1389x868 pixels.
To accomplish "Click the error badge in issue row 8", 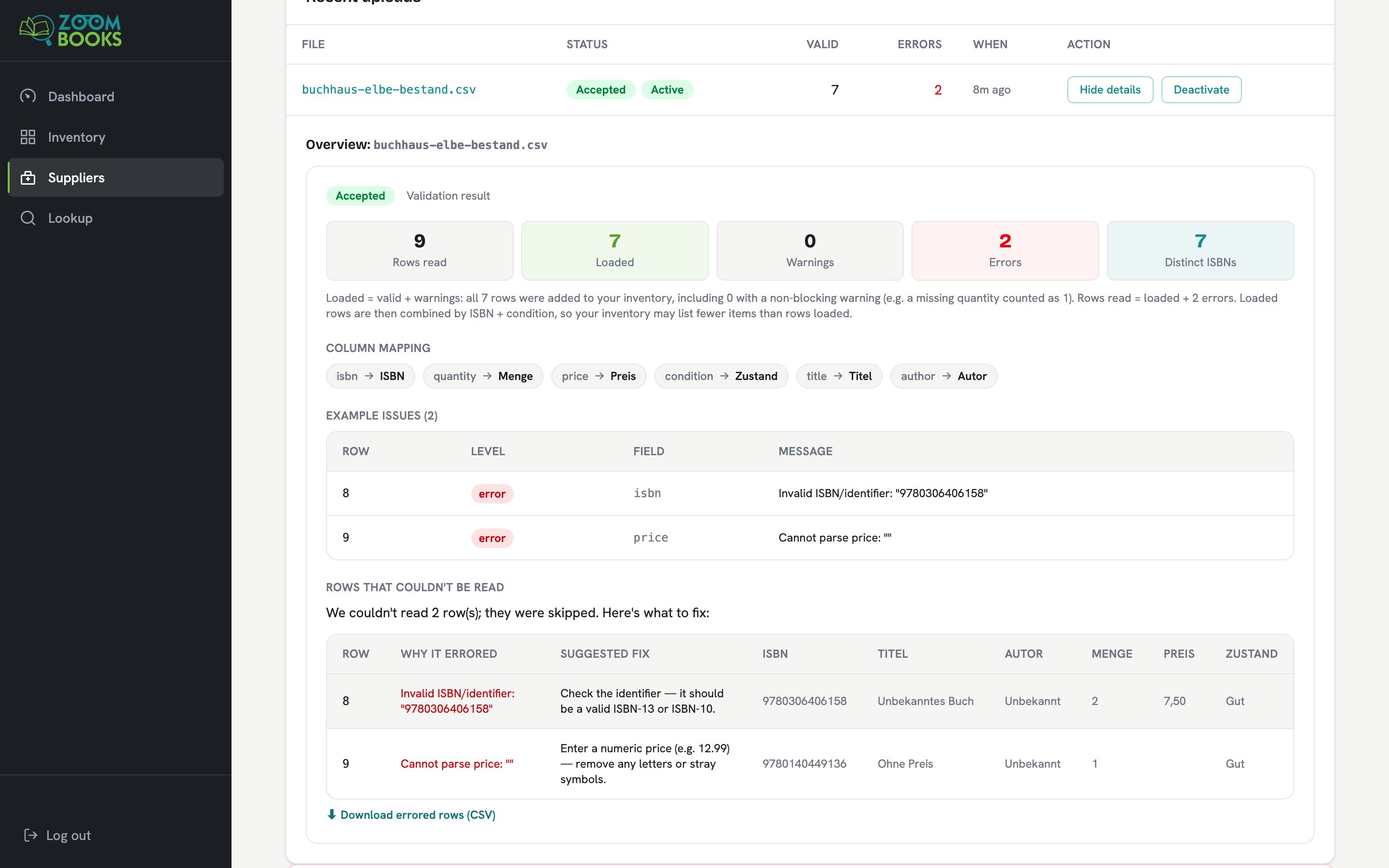I will coord(492,494).
